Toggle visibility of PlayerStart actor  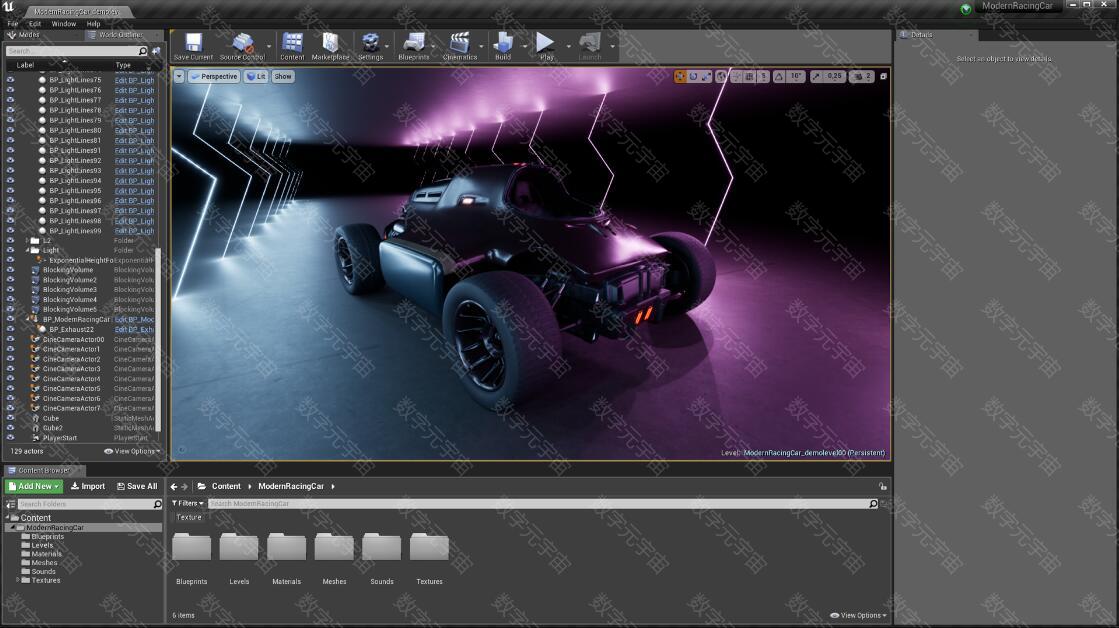coord(11,438)
